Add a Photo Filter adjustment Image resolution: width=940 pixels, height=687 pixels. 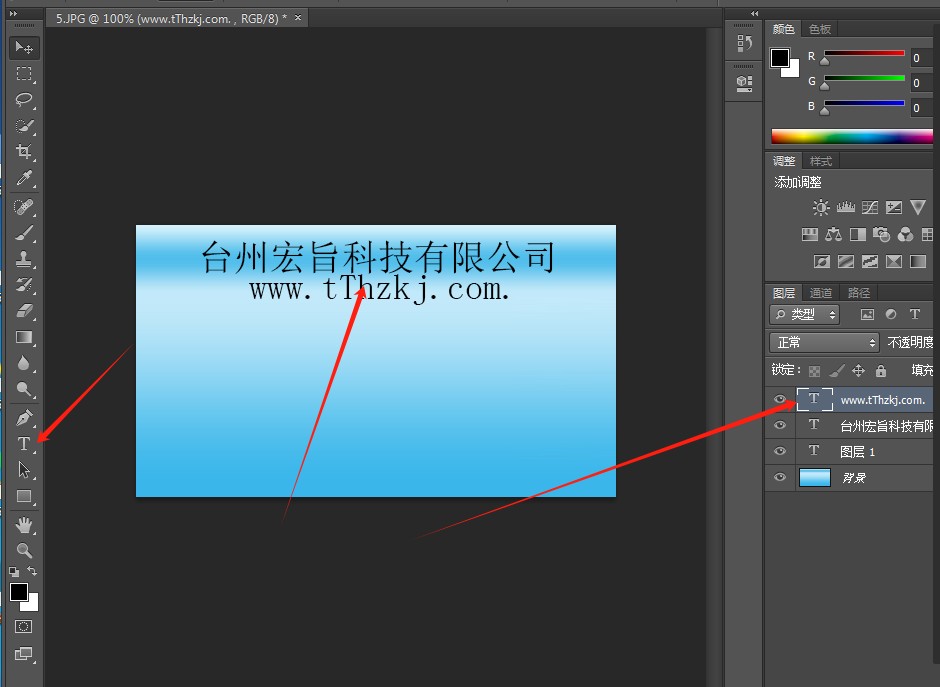click(x=881, y=234)
